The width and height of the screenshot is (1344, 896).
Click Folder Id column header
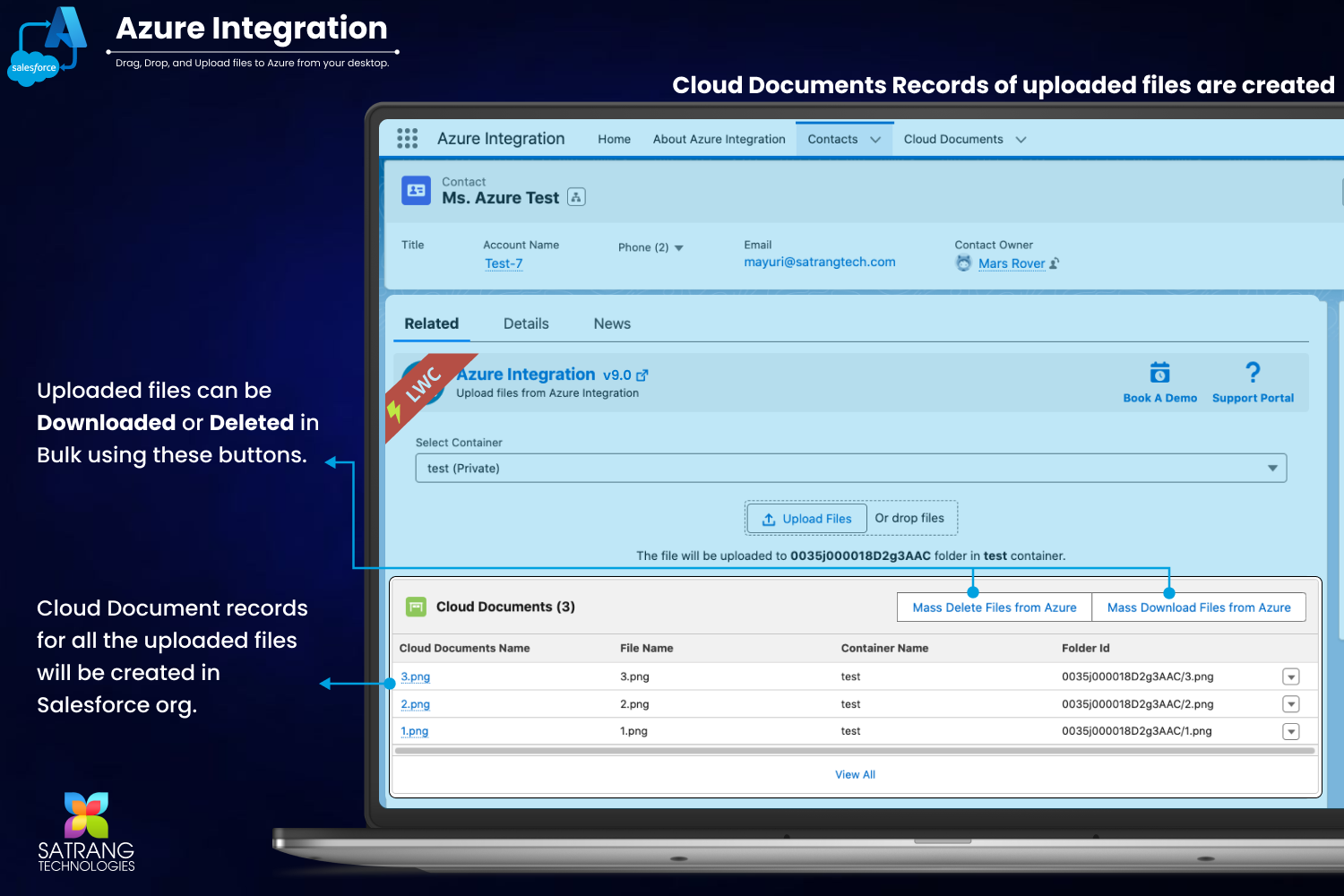click(x=1085, y=648)
